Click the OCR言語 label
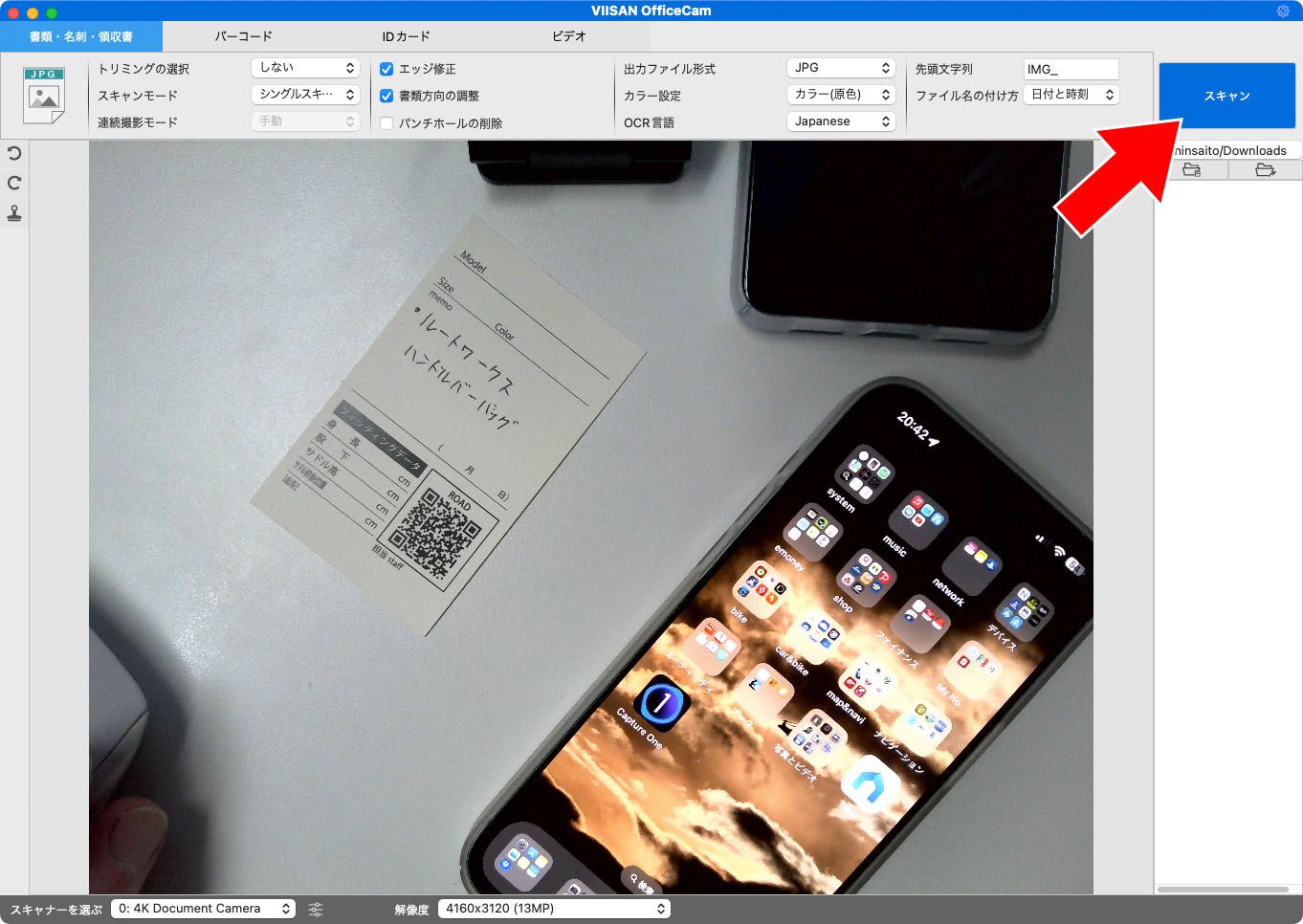1303x924 pixels. pyautogui.click(x=649, y=122)
